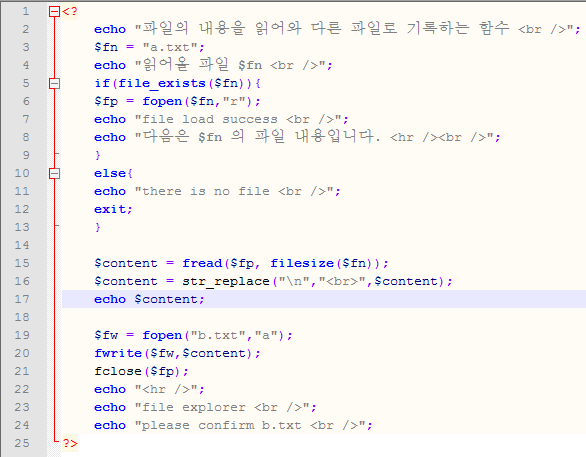
Task: Click the opening '<?' PHP tag
Action: [70, 12]
